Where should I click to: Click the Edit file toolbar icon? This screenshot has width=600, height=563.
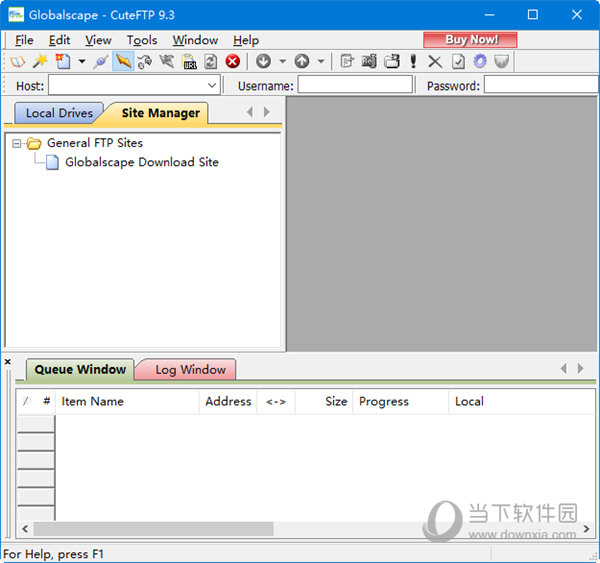(x=347, y=61)
